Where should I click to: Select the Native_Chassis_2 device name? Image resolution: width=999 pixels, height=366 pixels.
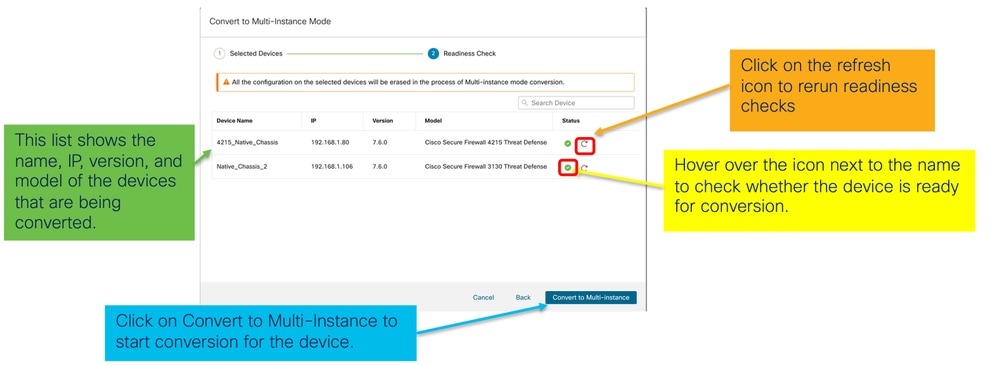coord(243,166)
